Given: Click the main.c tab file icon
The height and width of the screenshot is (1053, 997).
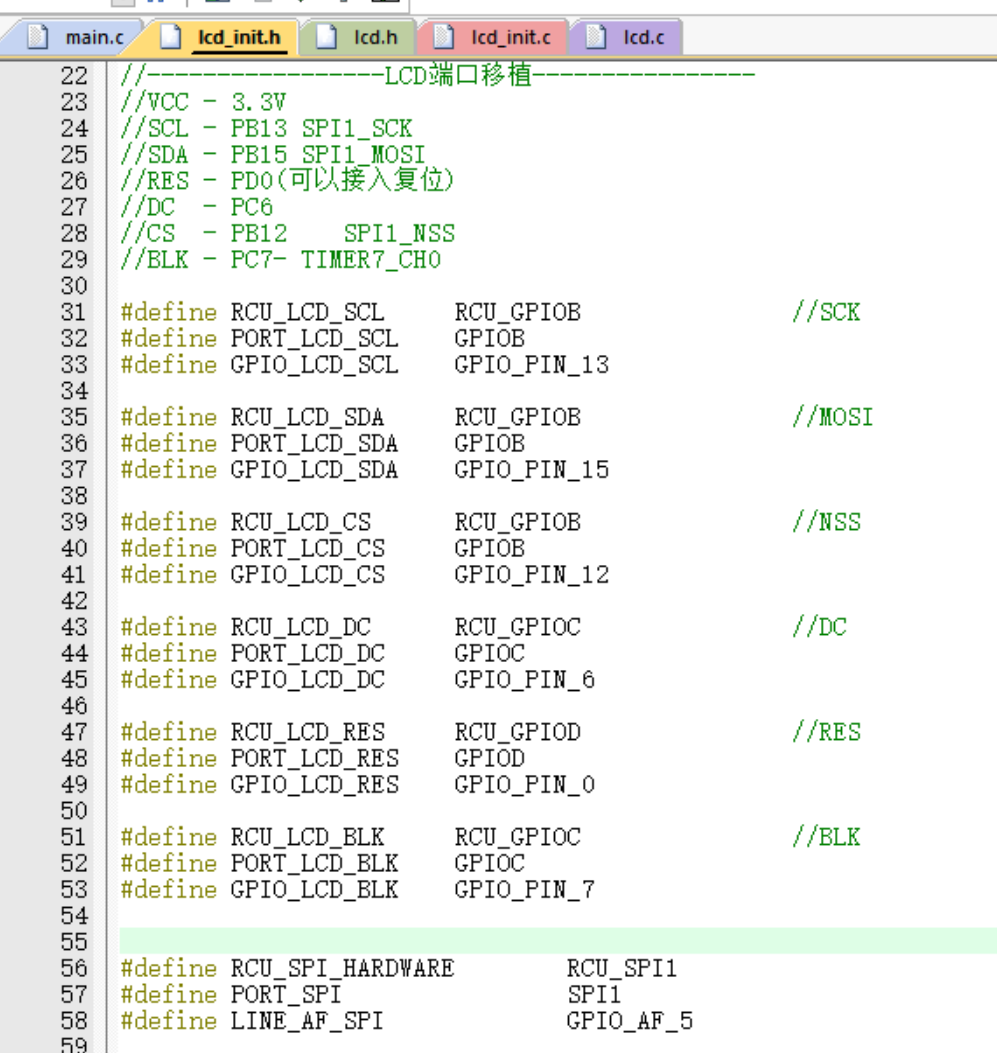Looking at the screenshot, I should tap(38, 36).
